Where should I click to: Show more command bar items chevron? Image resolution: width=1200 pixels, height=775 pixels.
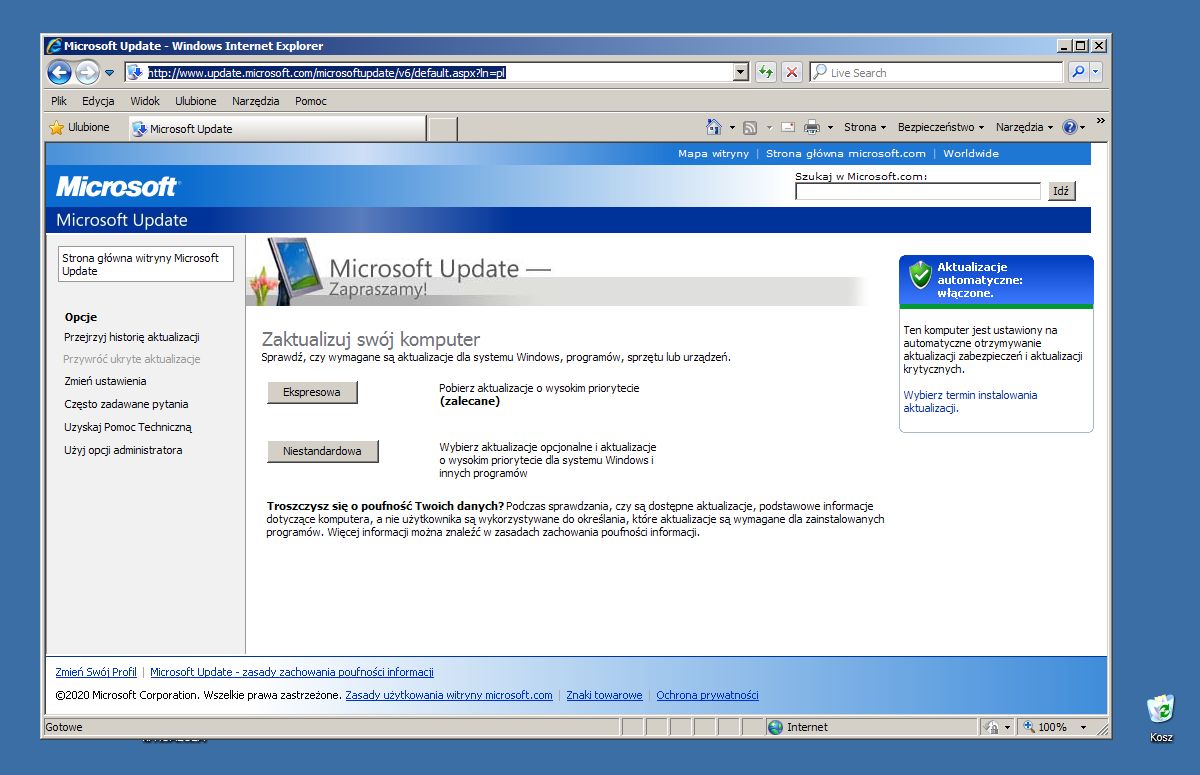pos(1100,121)
